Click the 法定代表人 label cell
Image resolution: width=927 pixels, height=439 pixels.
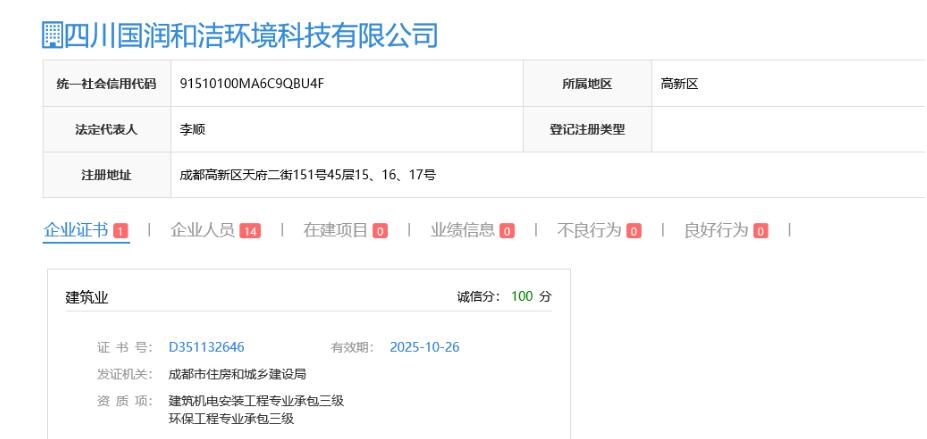(107, 129)
